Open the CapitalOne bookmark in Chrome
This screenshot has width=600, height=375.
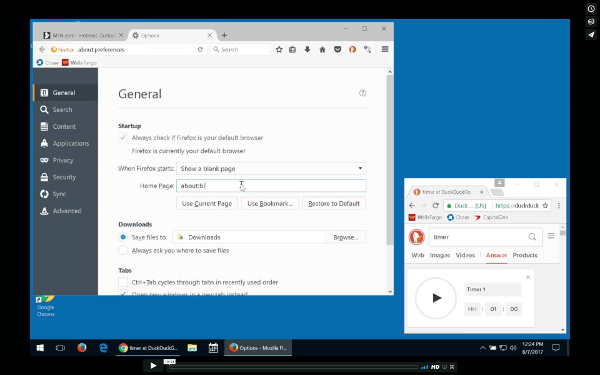pos(491,217)
